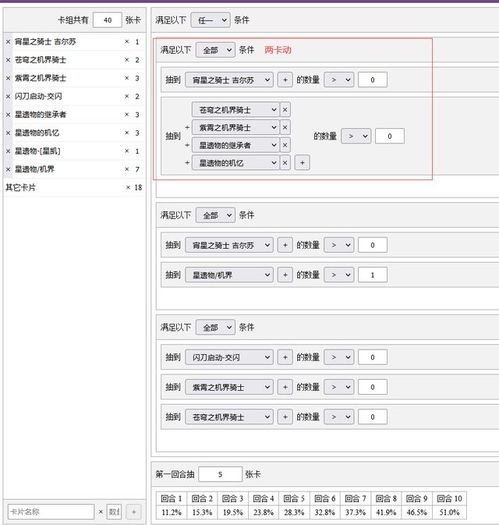The height and width of the screenshot is (525, 499).
Task: Click 星遗物-[星凯] name in deck list
Action: click(38, 151)
